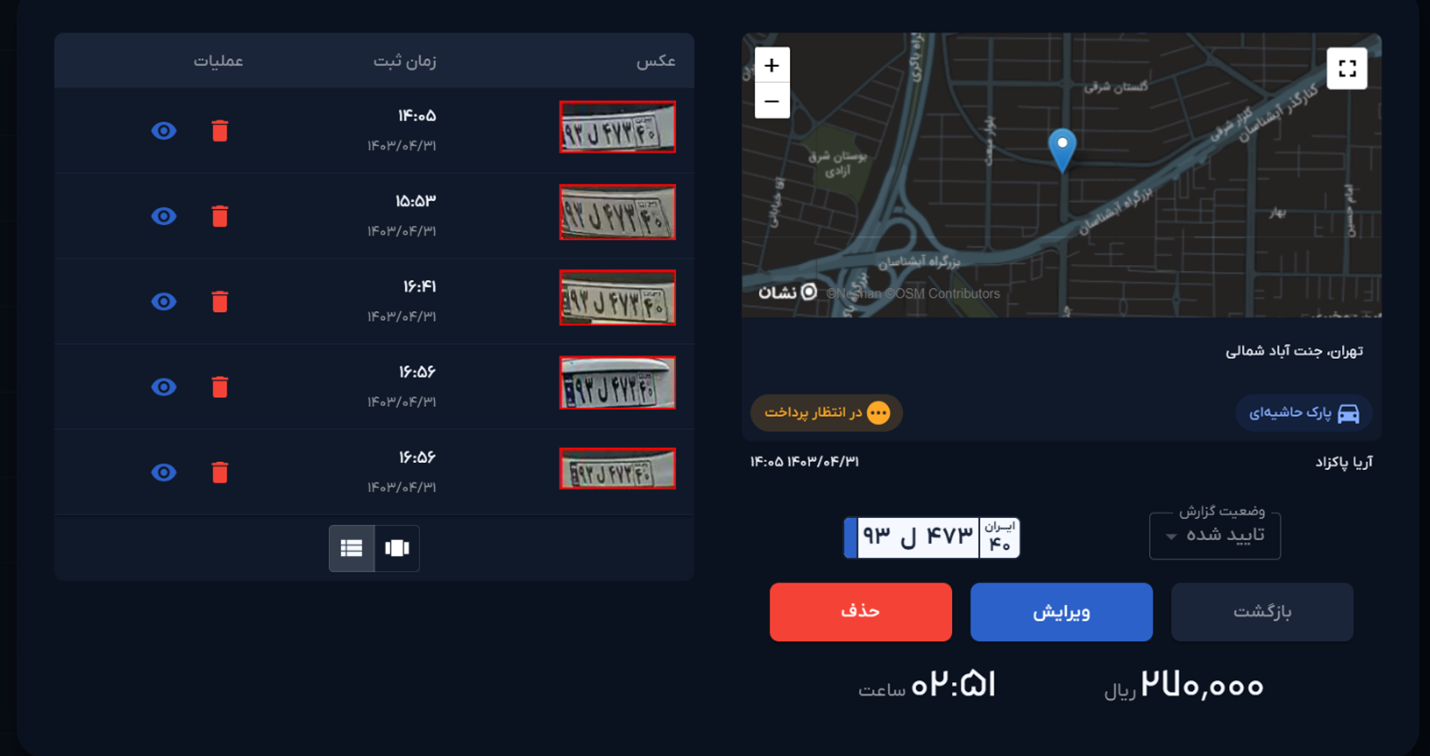Zoom out on the map
1430x756 pixels.
pos(772,102)
